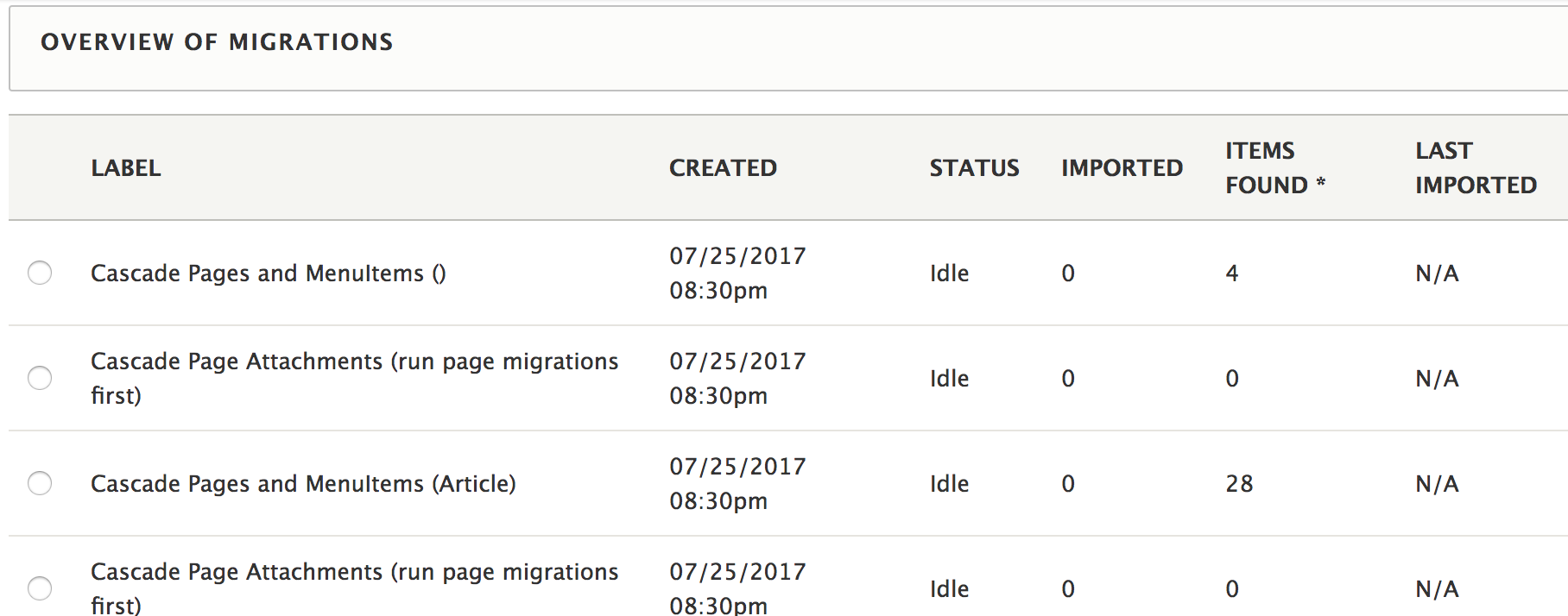The image size is (1568, 616).
Task: Choose the first Cascade Page Attachments radio button
Action: 40,378
